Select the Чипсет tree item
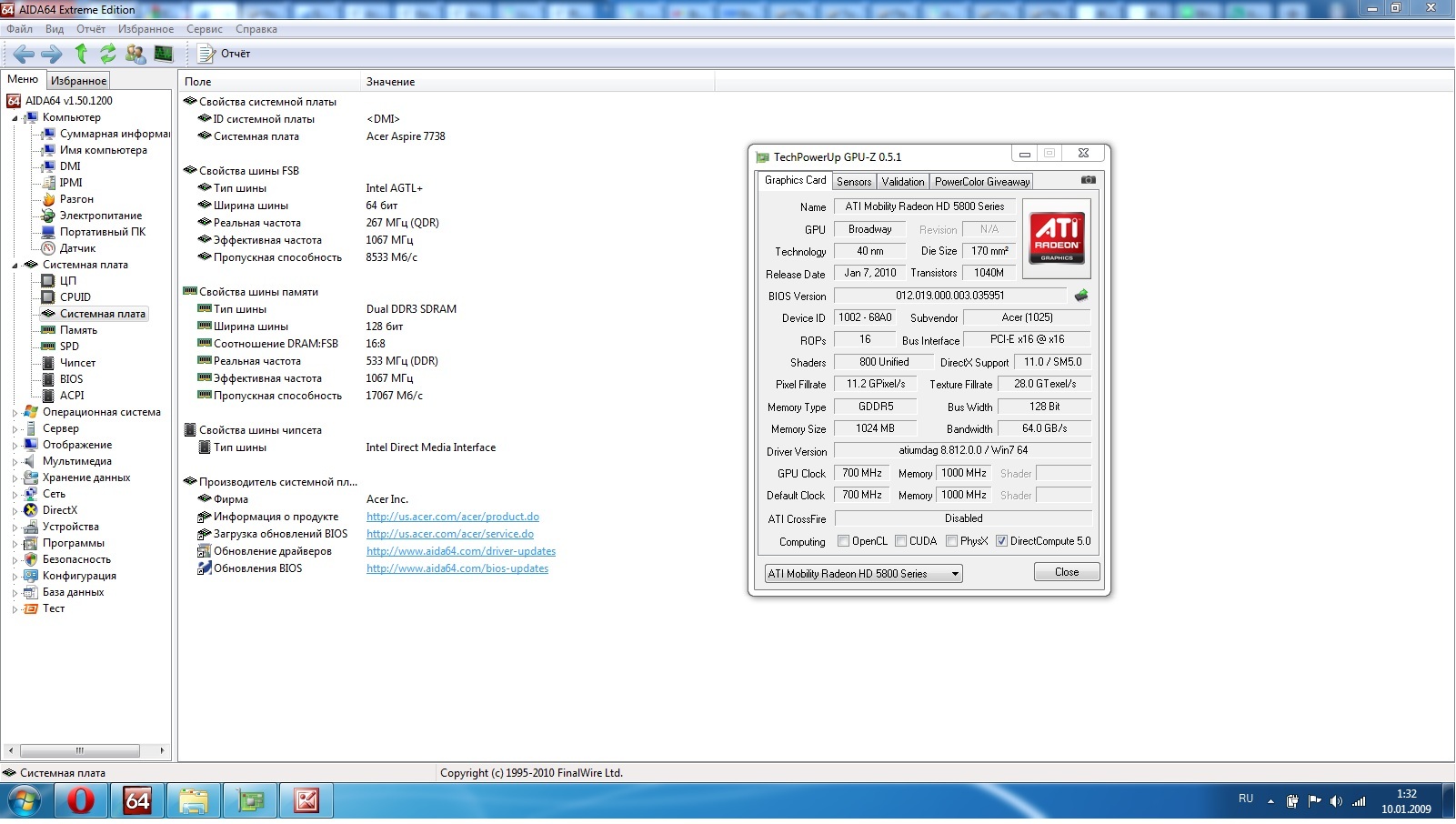The height and width of the screenshot is (824, 1456). pos(77,363)
